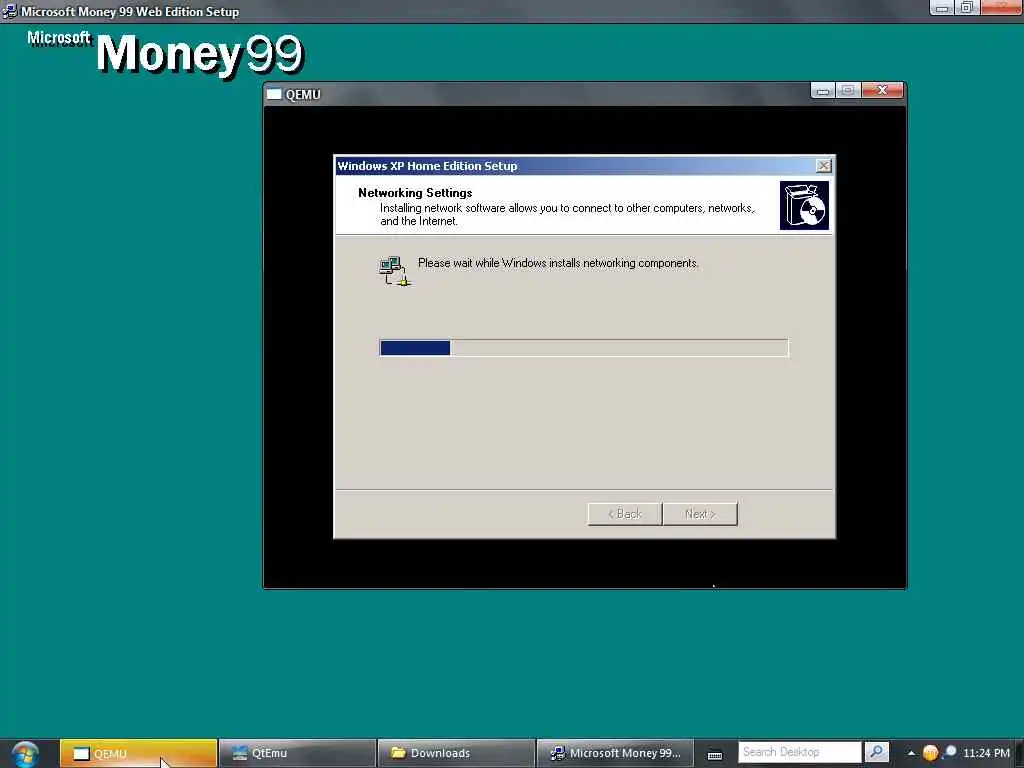The image size is (1024, 768).
Task: Click the Microsoft Money 99 Setup title icon
Action: (x=10, y=11)
